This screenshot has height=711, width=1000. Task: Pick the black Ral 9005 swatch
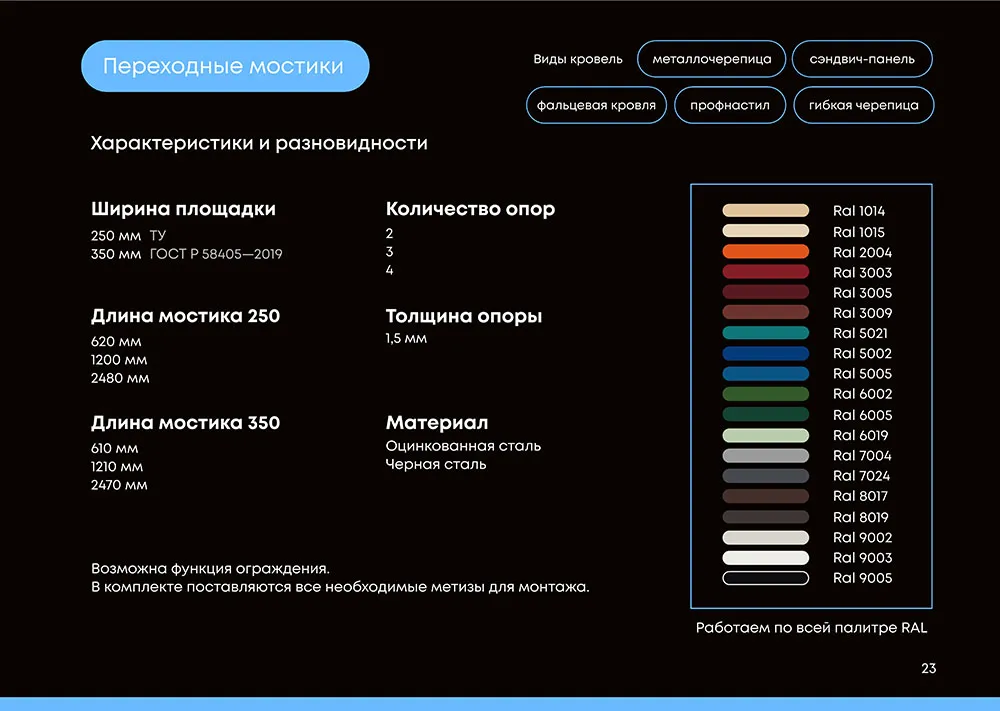[x=765, y=578]
